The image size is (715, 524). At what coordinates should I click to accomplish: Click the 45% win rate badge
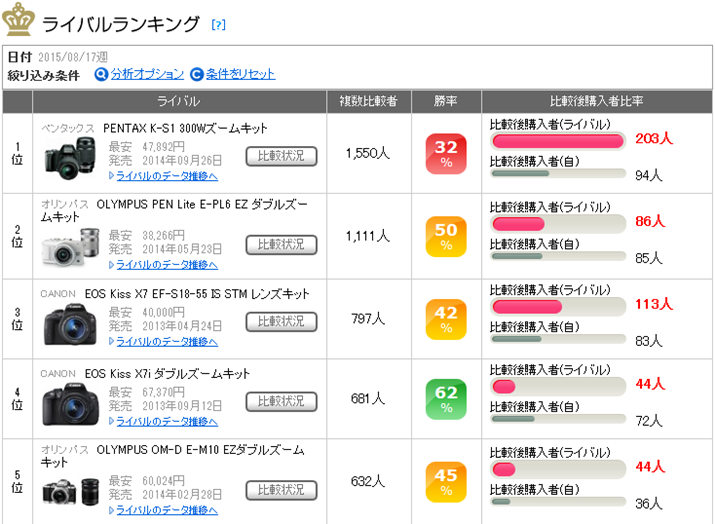tap(446, 480)
